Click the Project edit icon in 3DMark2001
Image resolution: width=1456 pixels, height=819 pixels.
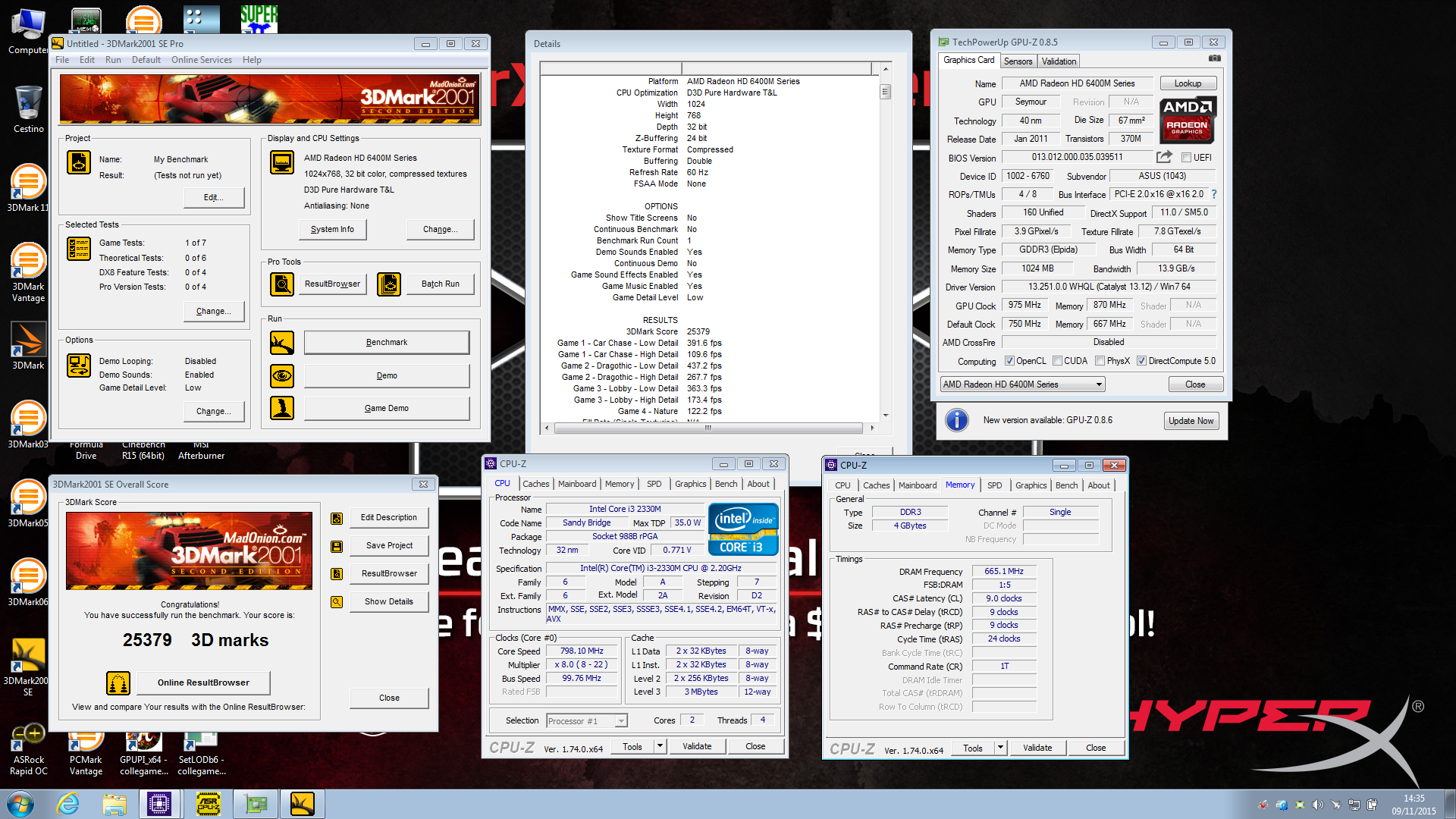79,162
